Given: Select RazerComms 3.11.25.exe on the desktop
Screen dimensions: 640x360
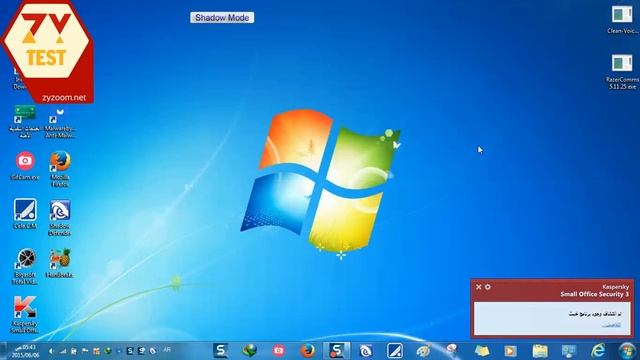Looking at the screenshot, I should coord(622,72).
